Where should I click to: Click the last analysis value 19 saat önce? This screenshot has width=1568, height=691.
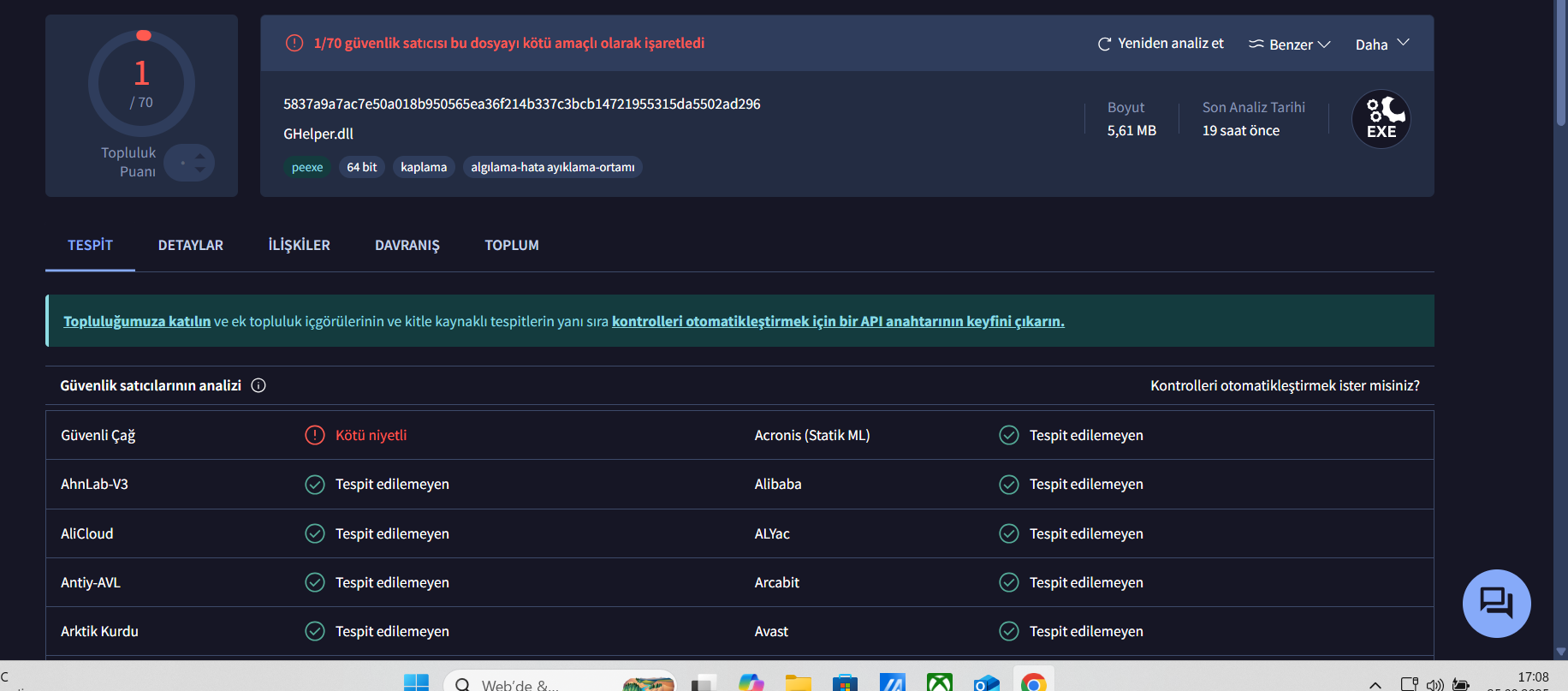point(1241,130)
